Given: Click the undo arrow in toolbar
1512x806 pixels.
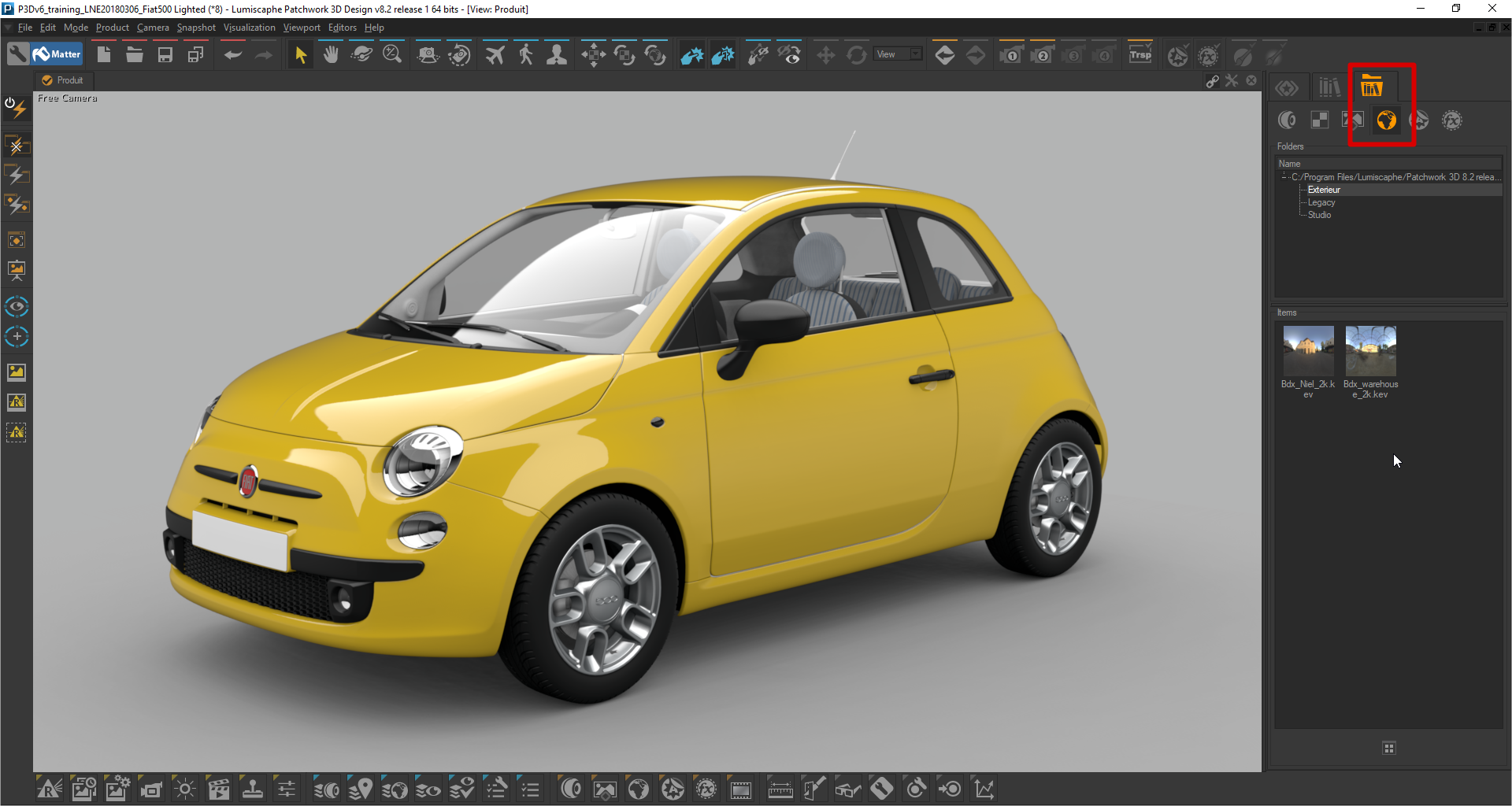Looking at the screenshot, I should click(232, 55).
